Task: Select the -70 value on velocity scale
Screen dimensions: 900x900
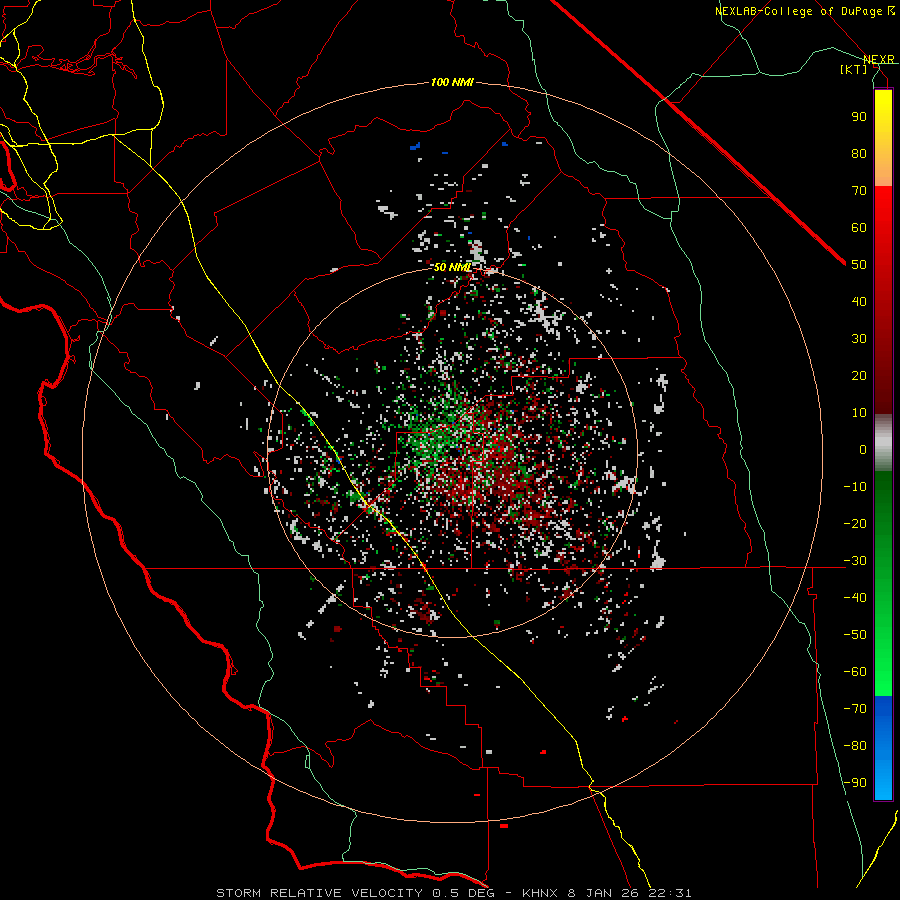Action: coord(855,709)
